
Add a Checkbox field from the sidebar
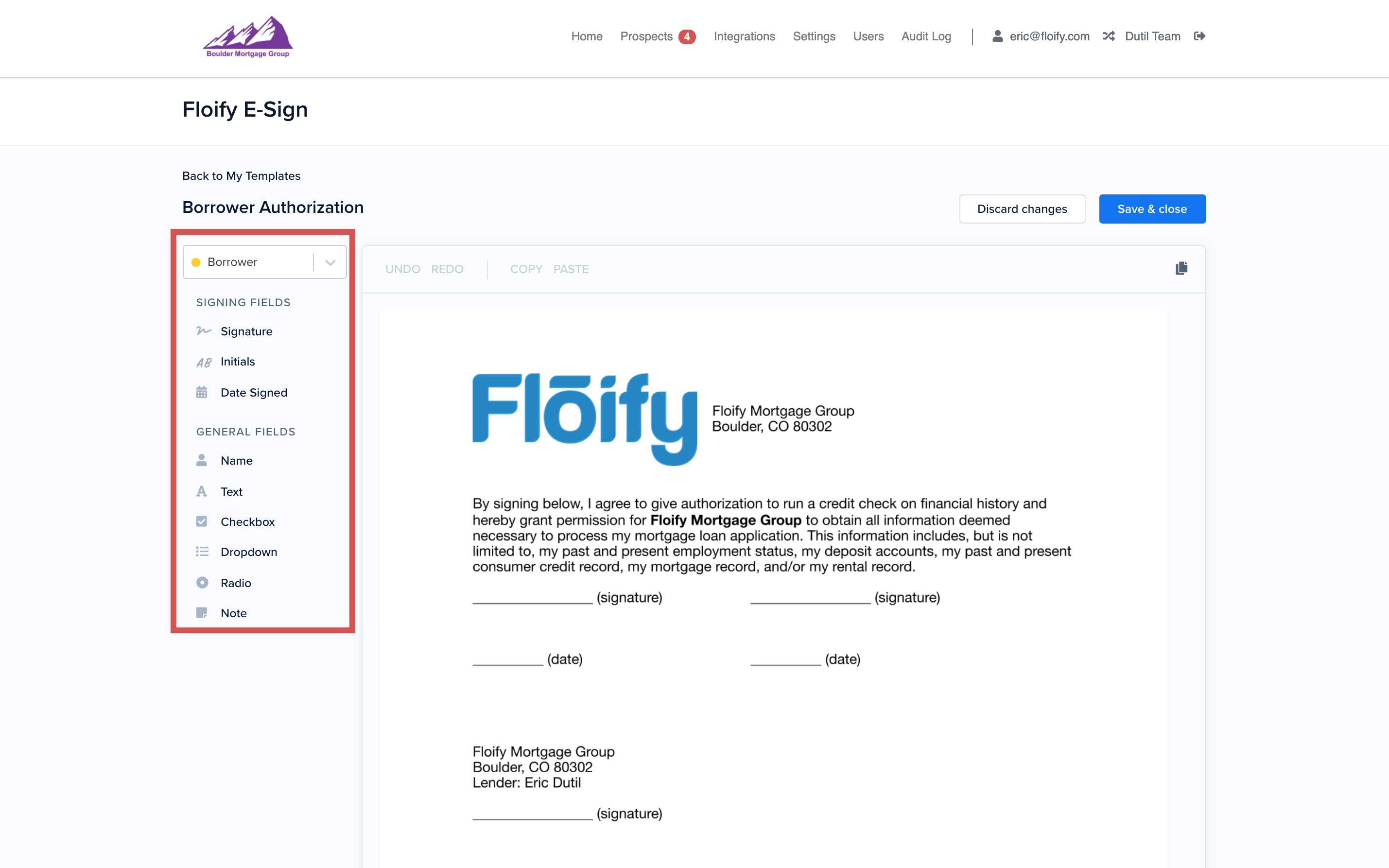(x=247, y=522)
